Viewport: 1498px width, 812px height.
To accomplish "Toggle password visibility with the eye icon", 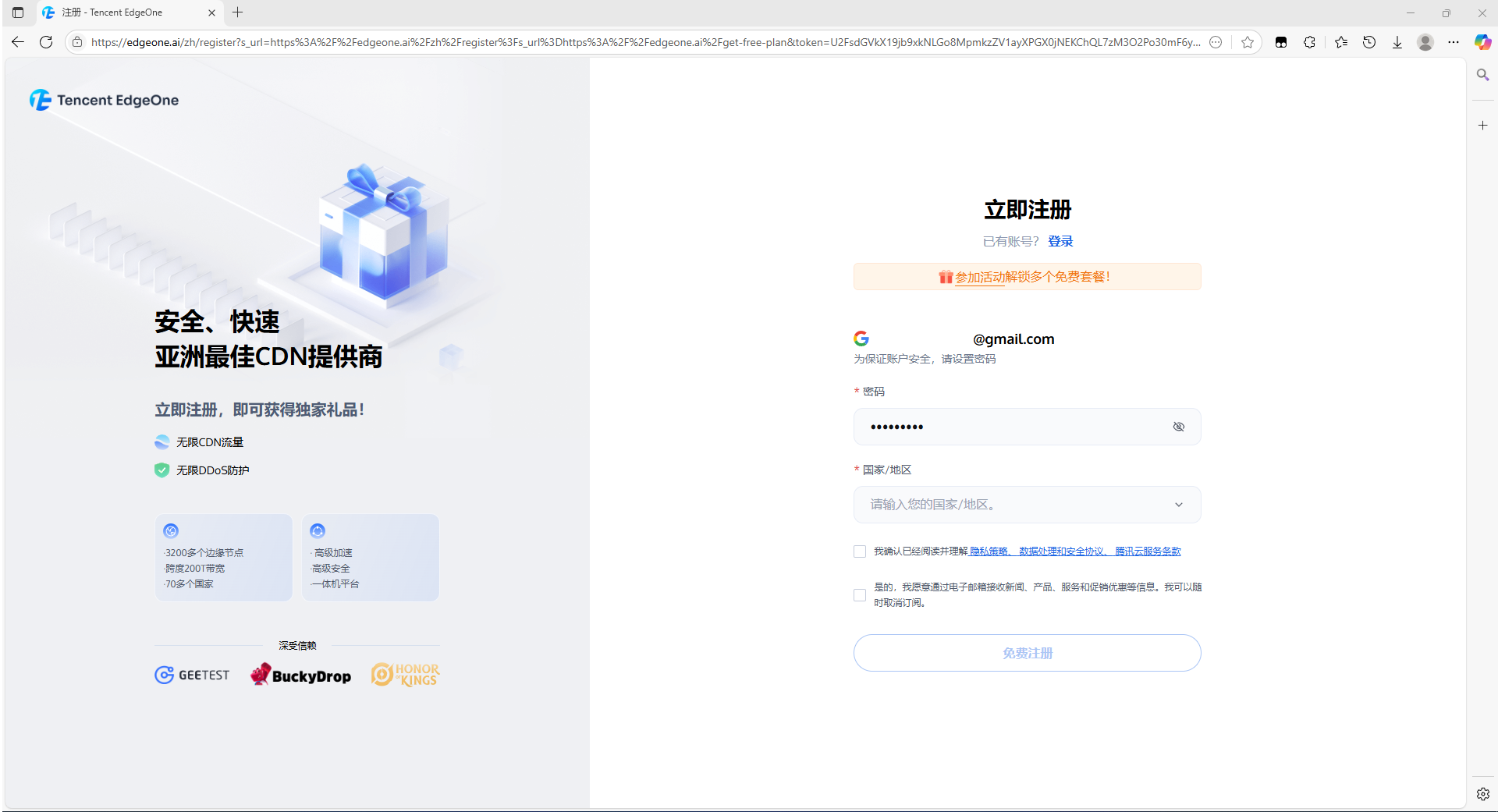I will [x=1179, y=427].
